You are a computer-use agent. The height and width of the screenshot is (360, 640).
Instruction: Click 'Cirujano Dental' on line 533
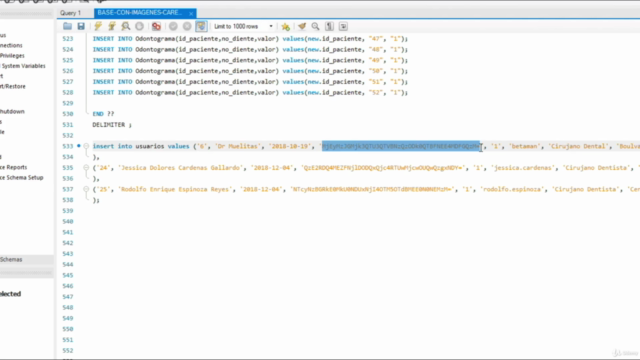(579, 146)
